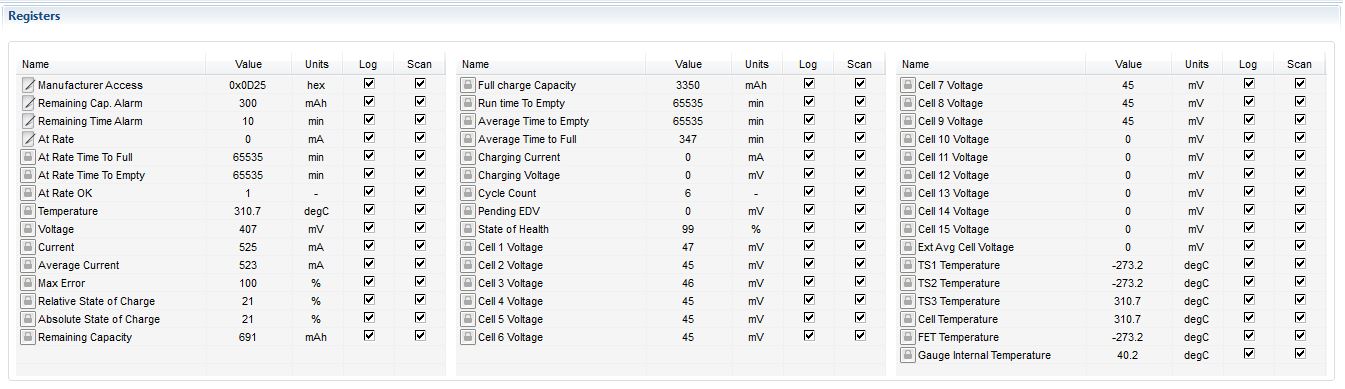Click pencil edit icon beside Manufacturer Access
The width and height of the screenshot is (1345, 389).
(x=27, y=85)
